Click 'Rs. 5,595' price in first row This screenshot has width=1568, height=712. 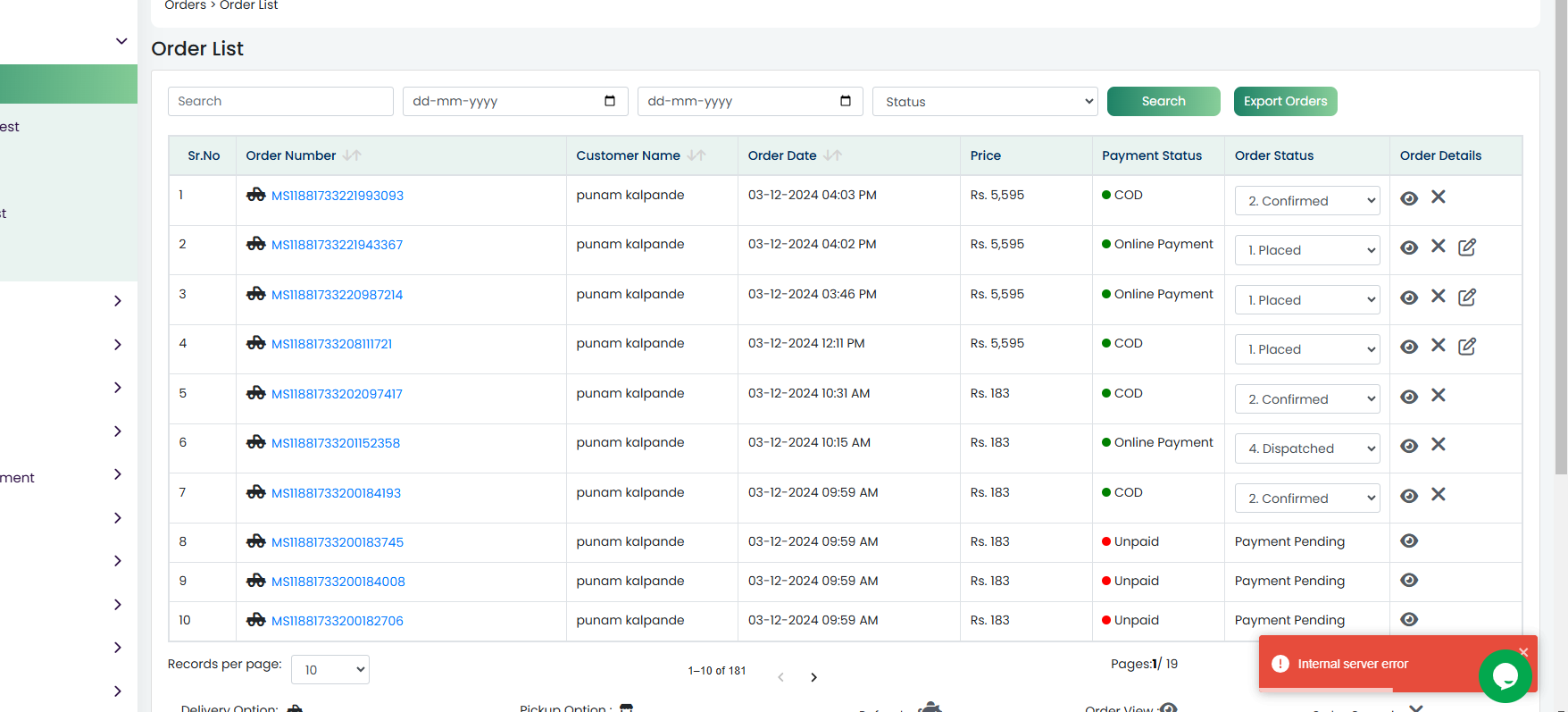997,195
